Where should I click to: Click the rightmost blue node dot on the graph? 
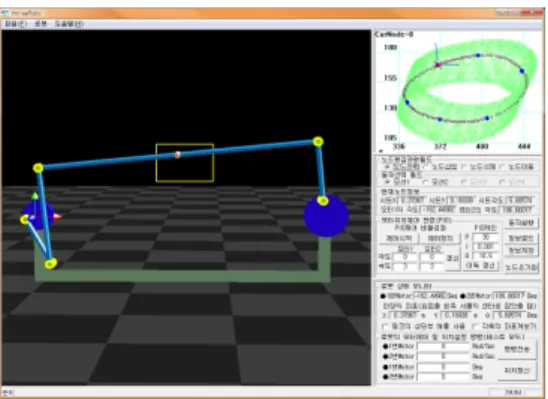pyautogui.click(x=522, y=71)
